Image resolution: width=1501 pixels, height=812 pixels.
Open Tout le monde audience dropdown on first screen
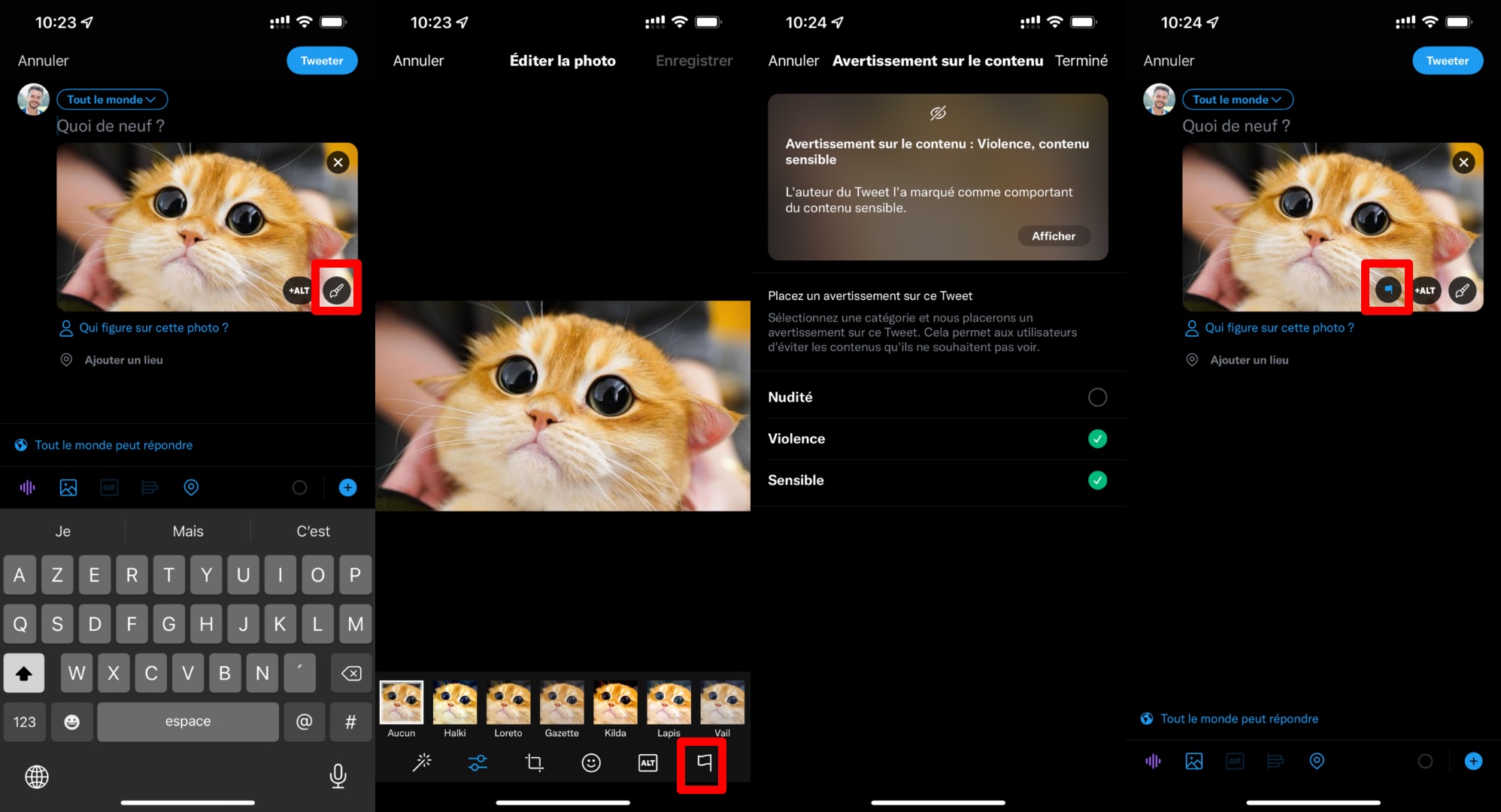point(112,99)
